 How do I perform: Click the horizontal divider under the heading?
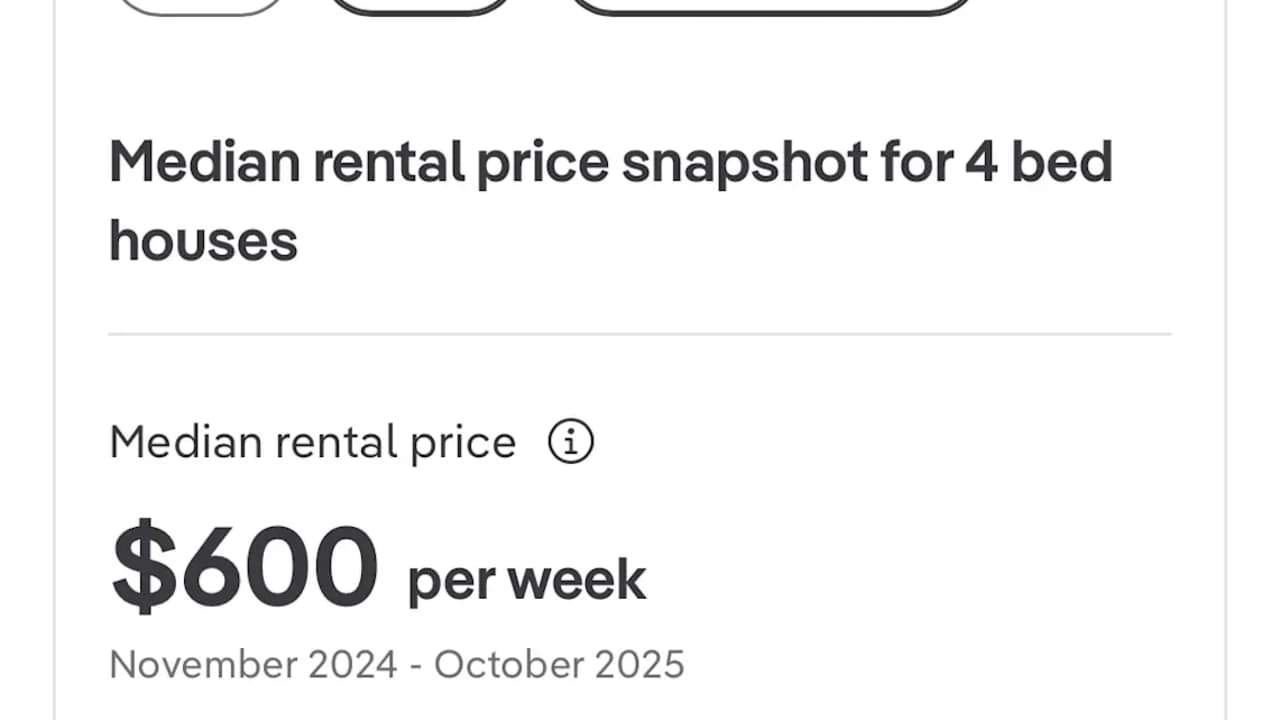[x=640, y=334]
